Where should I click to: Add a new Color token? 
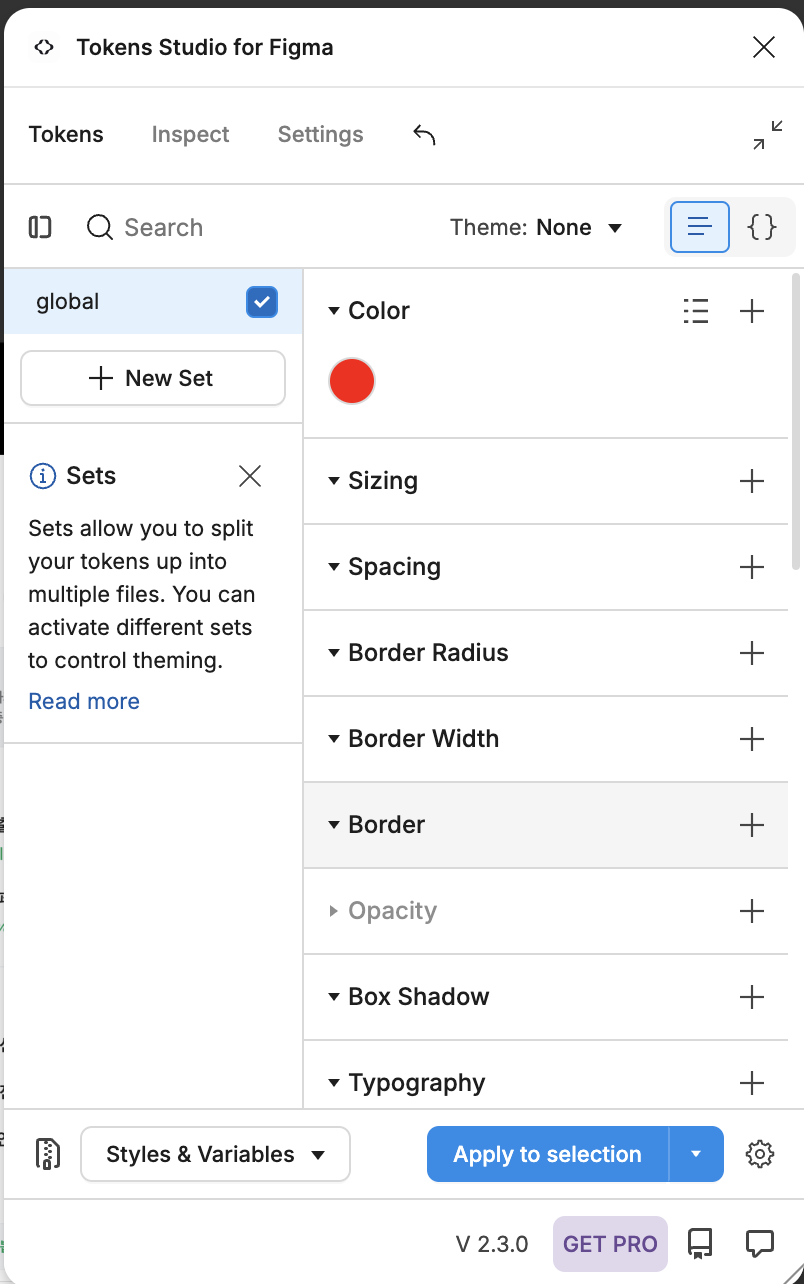(x=751, y=311)
